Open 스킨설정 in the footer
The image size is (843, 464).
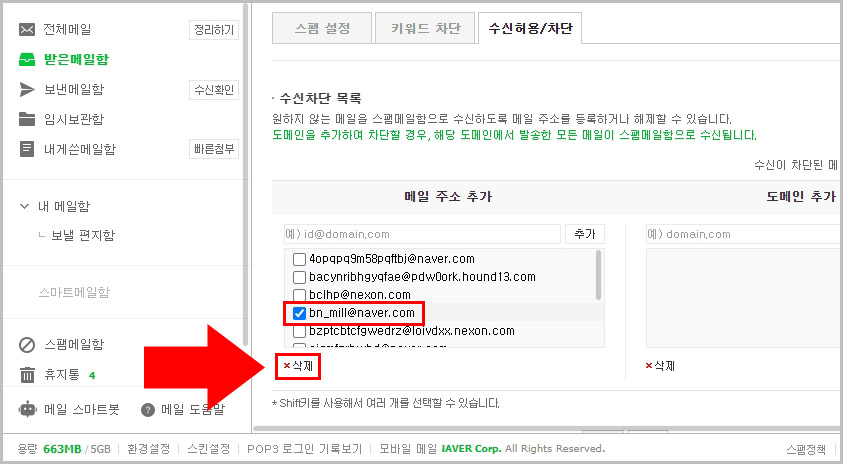pyautogui.click(x=209, y=448)
